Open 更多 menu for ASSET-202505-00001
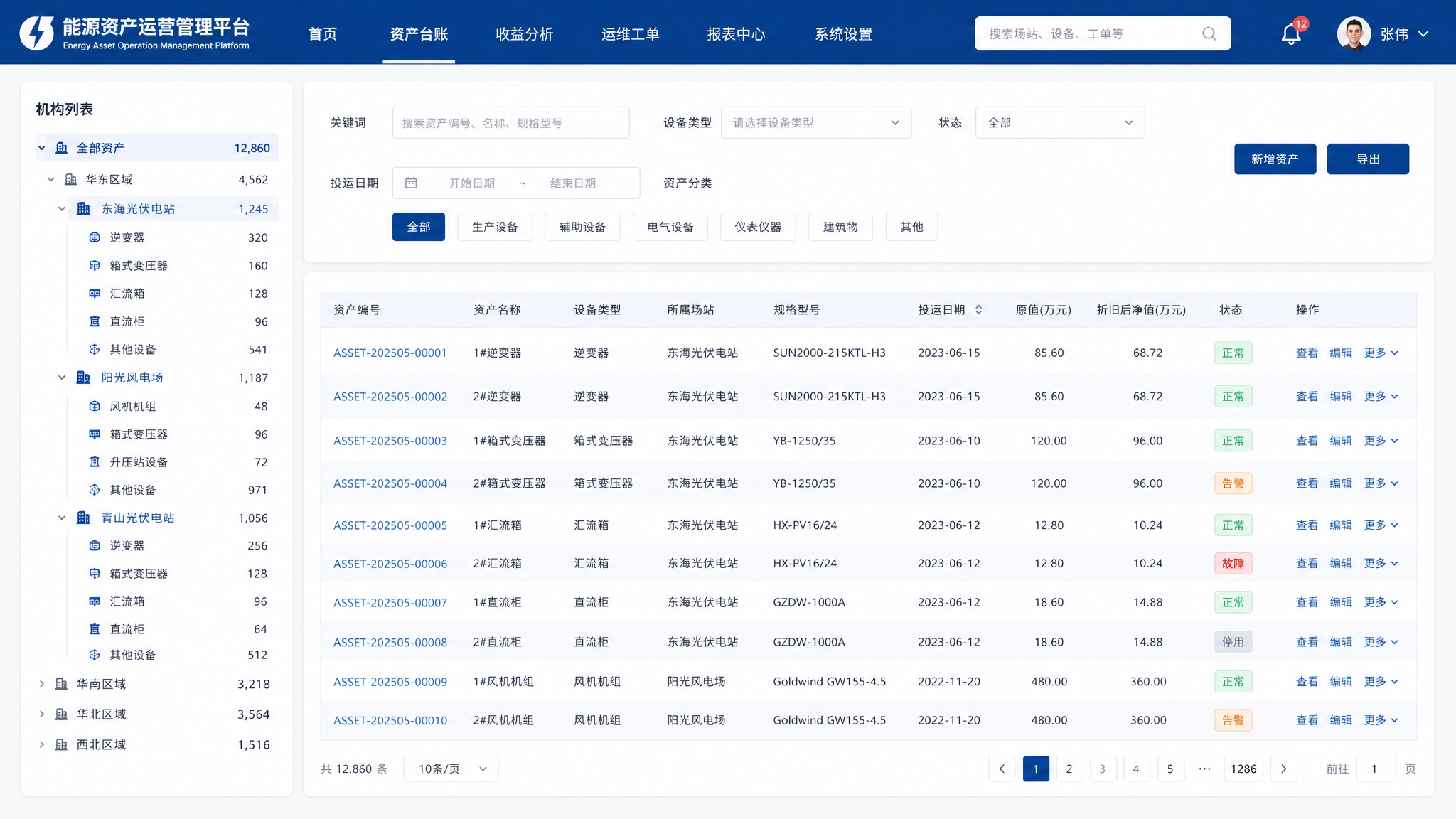The image size is (1456, 819). pyautogui.click(x=1381, y=353)
